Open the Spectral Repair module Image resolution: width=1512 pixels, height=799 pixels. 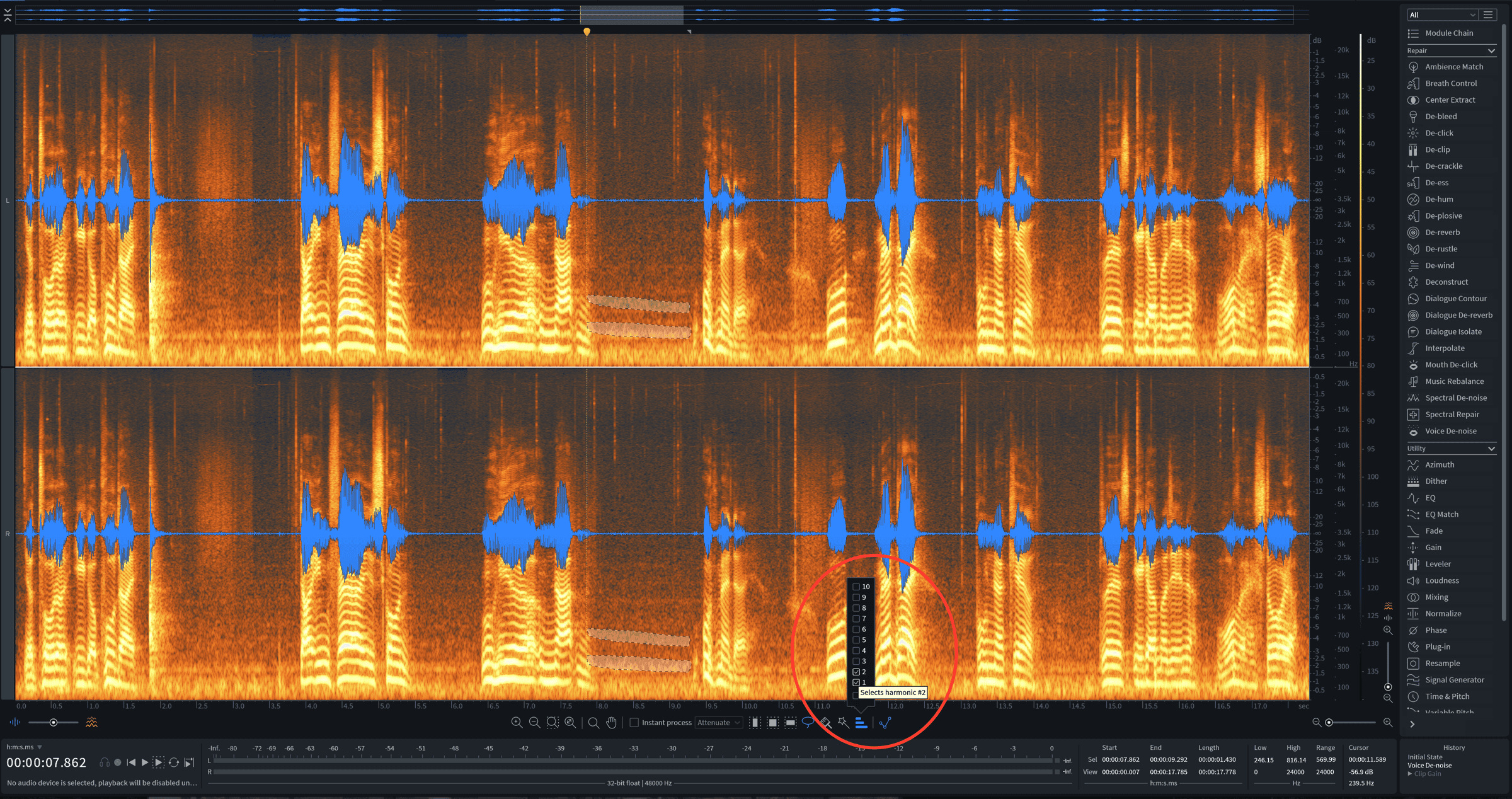point(1452,415)
